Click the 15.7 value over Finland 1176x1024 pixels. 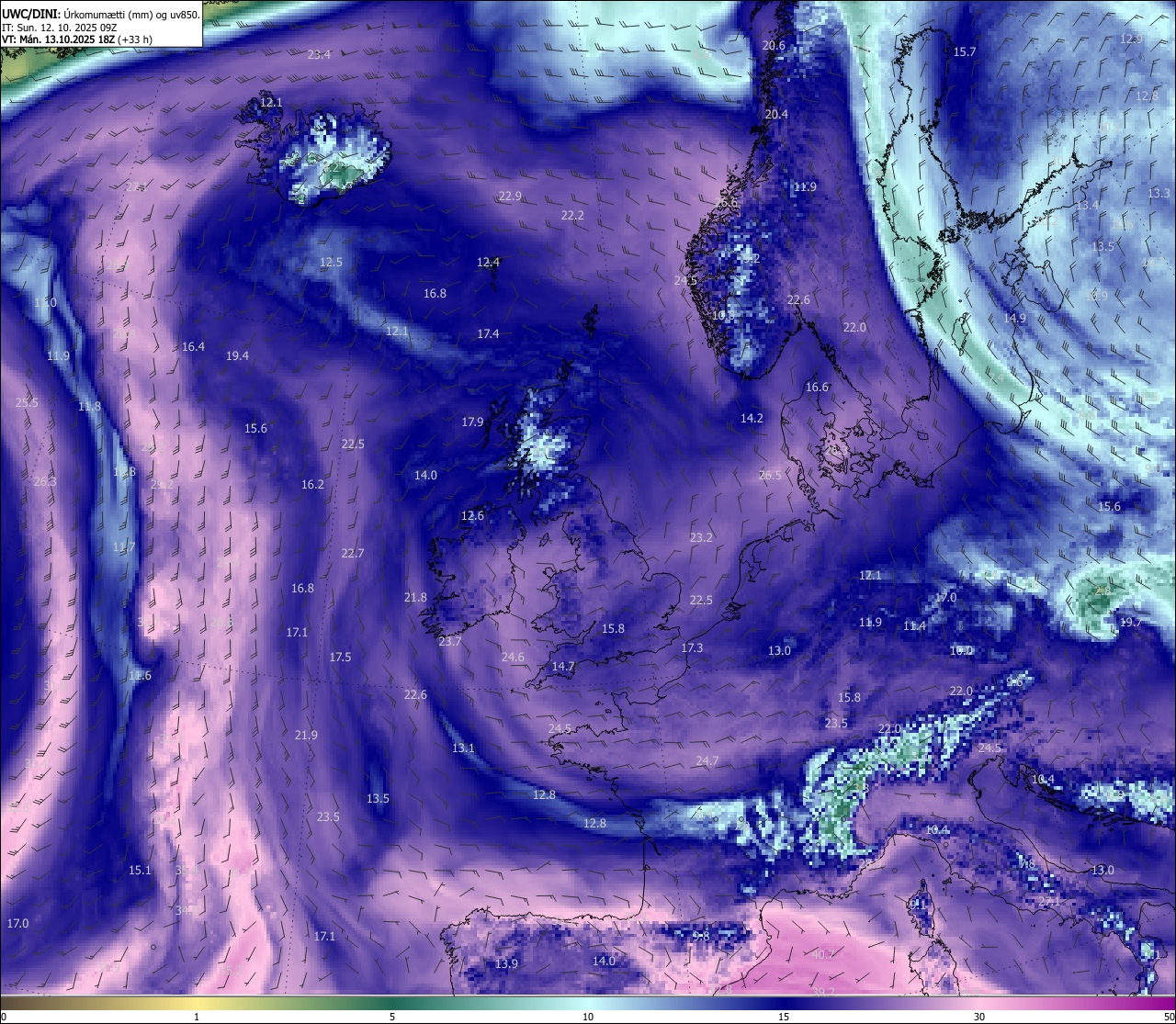point(965,52)
